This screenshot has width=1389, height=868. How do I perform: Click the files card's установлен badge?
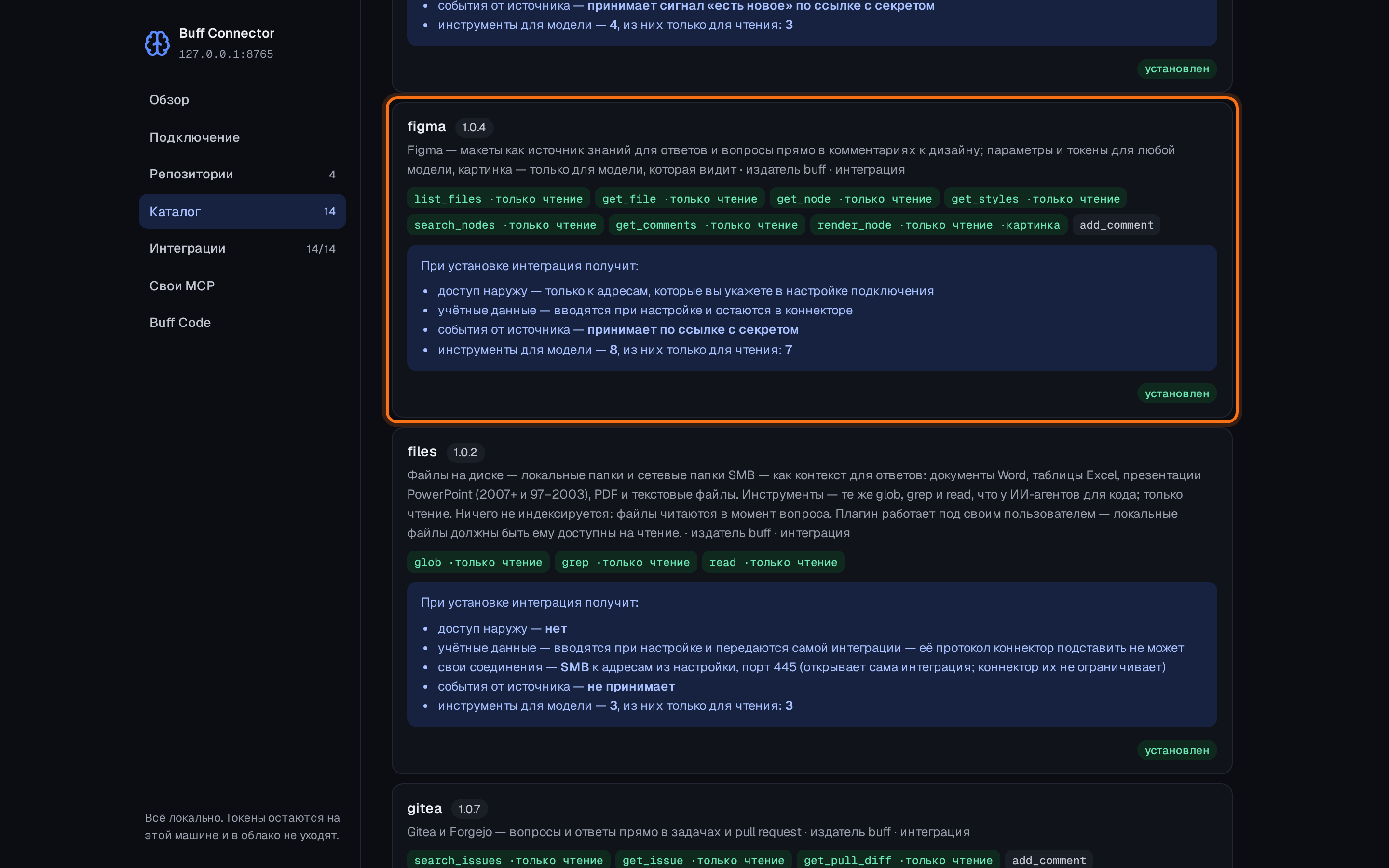[1177, 750]
